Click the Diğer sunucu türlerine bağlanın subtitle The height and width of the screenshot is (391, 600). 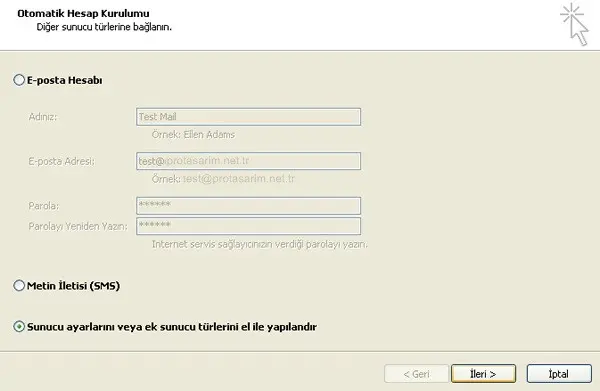[104, 27]
